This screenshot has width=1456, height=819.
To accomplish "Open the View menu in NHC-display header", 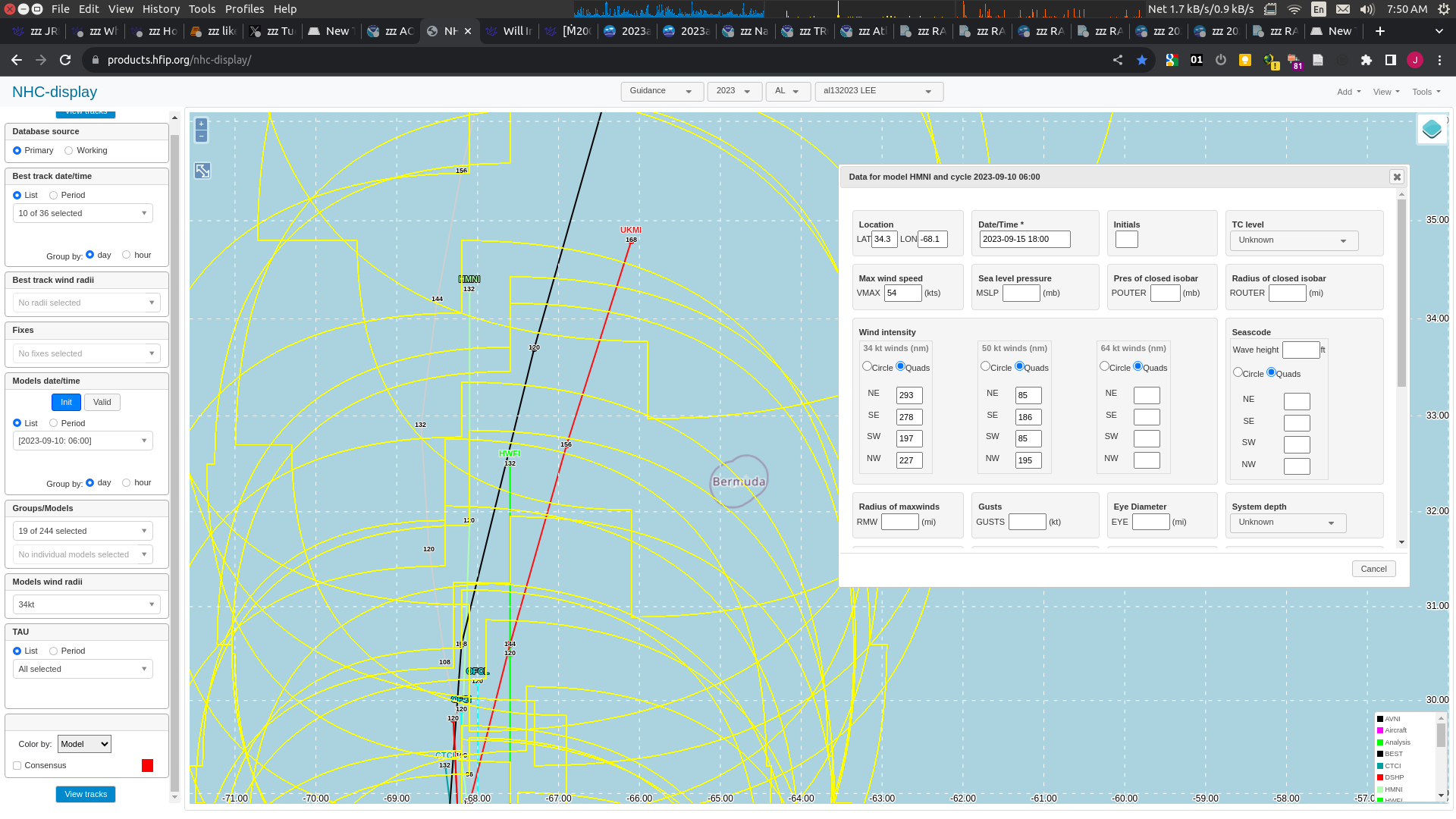I will [1386, 92].
